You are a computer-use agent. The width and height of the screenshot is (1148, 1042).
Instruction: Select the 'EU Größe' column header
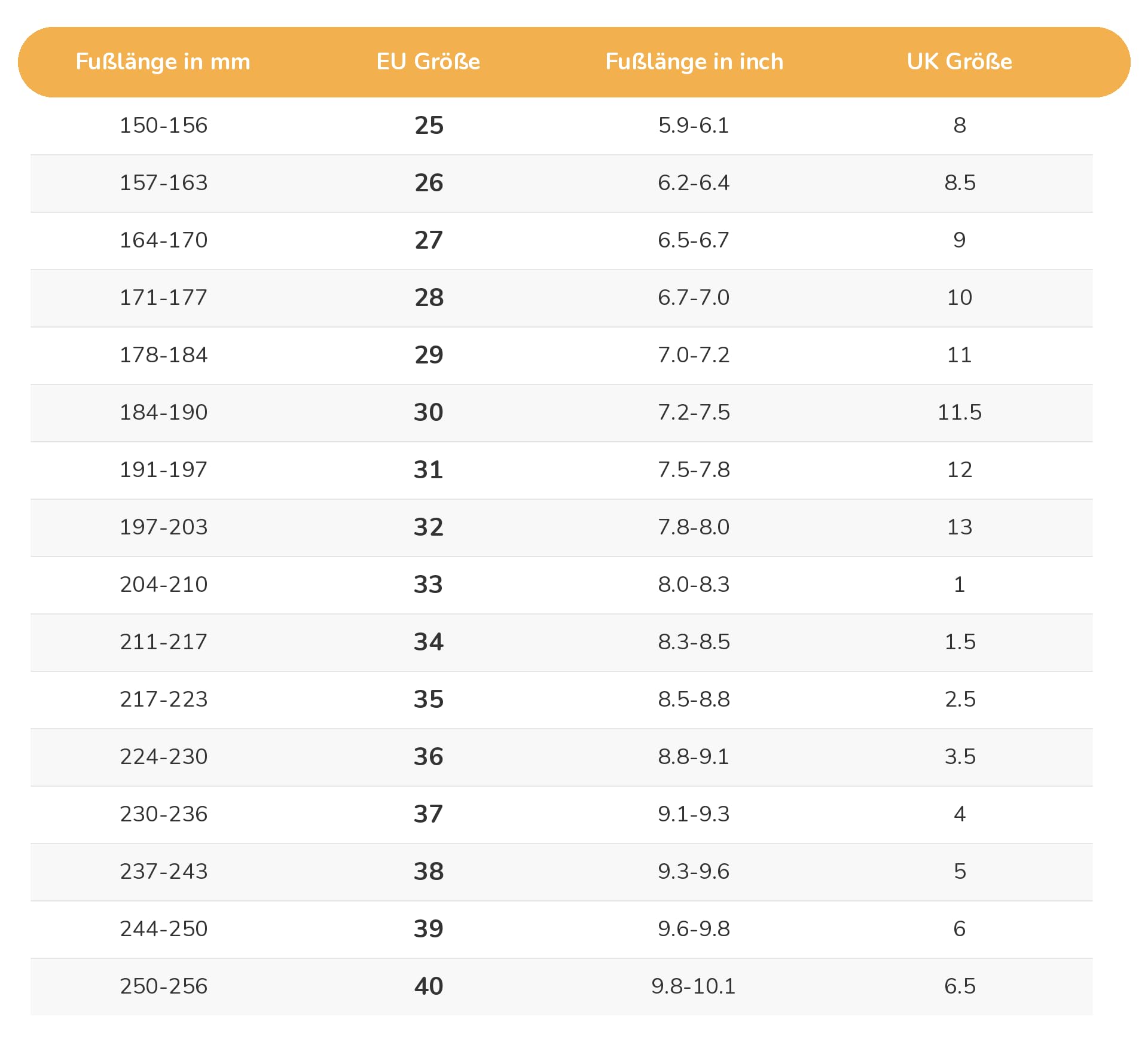[428, 62]
